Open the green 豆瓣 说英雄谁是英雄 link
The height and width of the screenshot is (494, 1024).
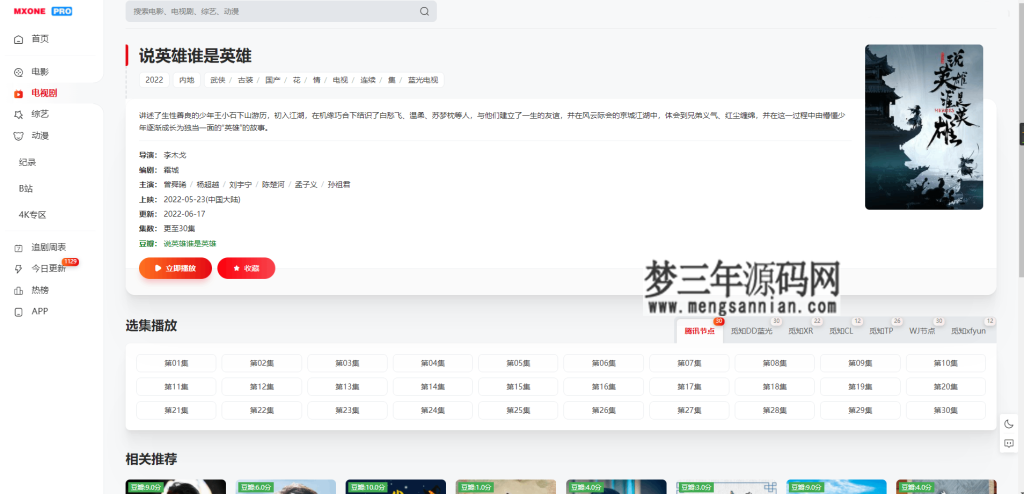[x=189, y=243]
